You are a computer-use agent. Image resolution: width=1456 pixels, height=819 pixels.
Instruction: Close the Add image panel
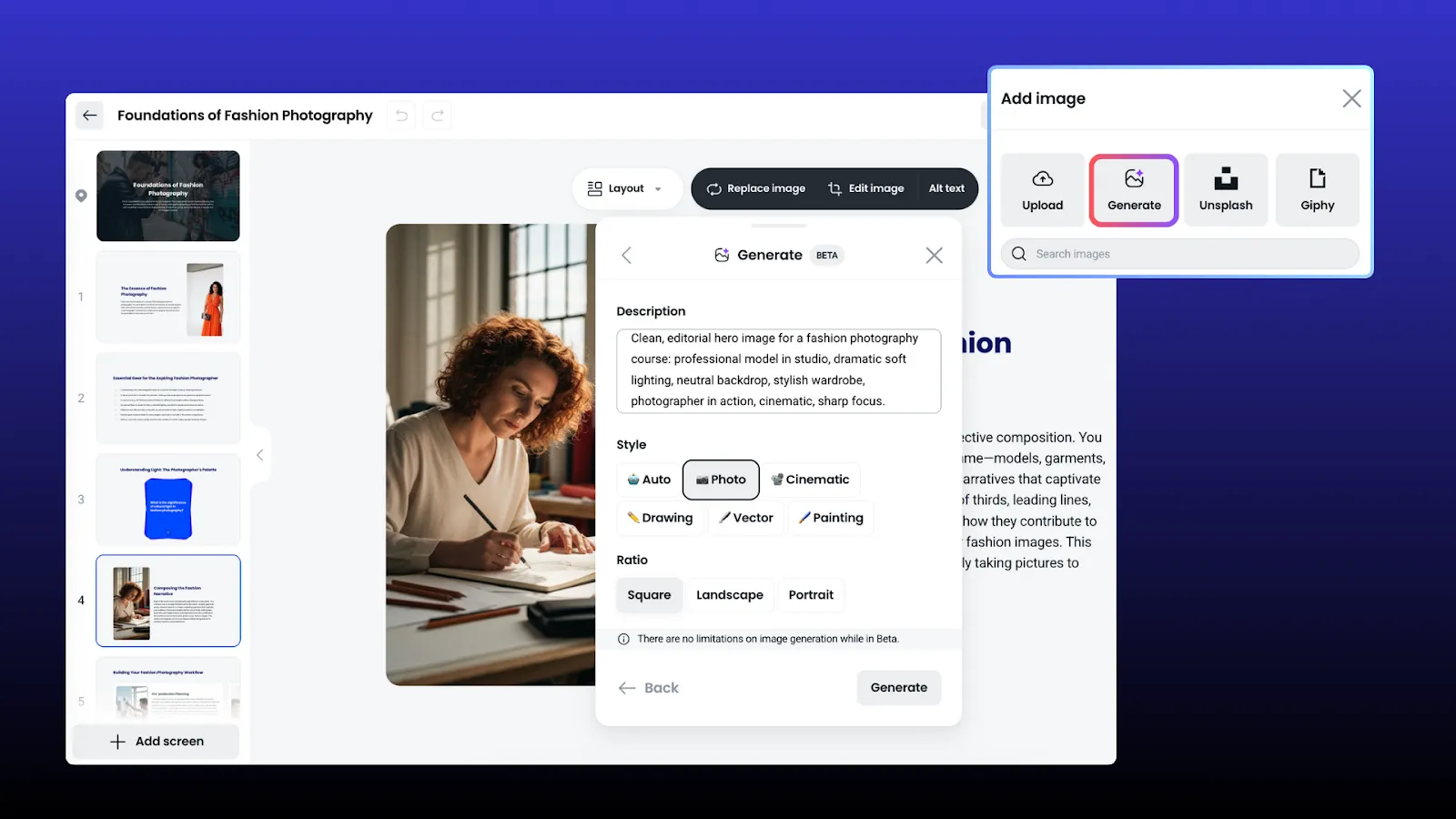pyautogui.click(x=1351, y=98)
